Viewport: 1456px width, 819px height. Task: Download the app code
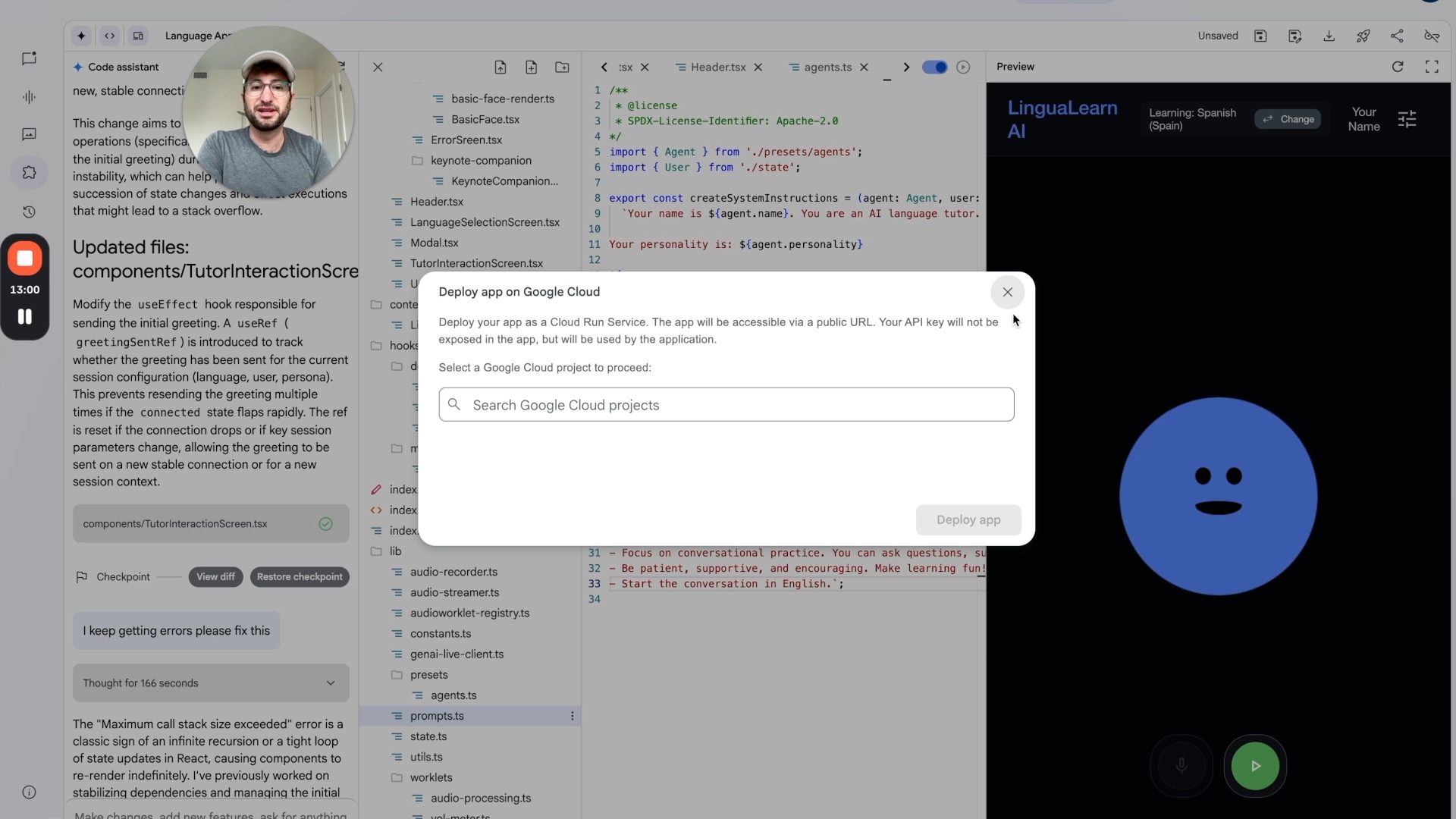[1329, 36]
